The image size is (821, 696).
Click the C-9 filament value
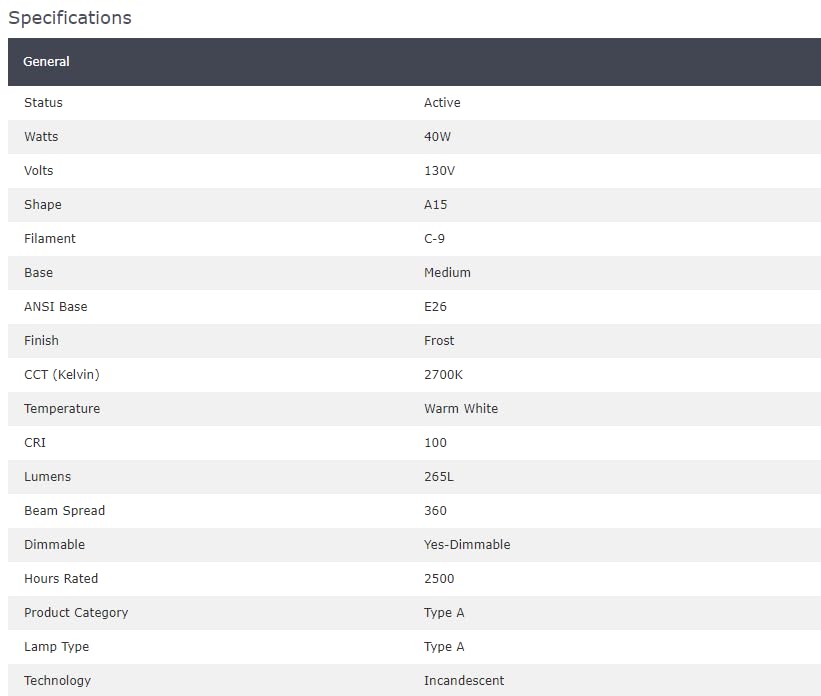point(434,239)
